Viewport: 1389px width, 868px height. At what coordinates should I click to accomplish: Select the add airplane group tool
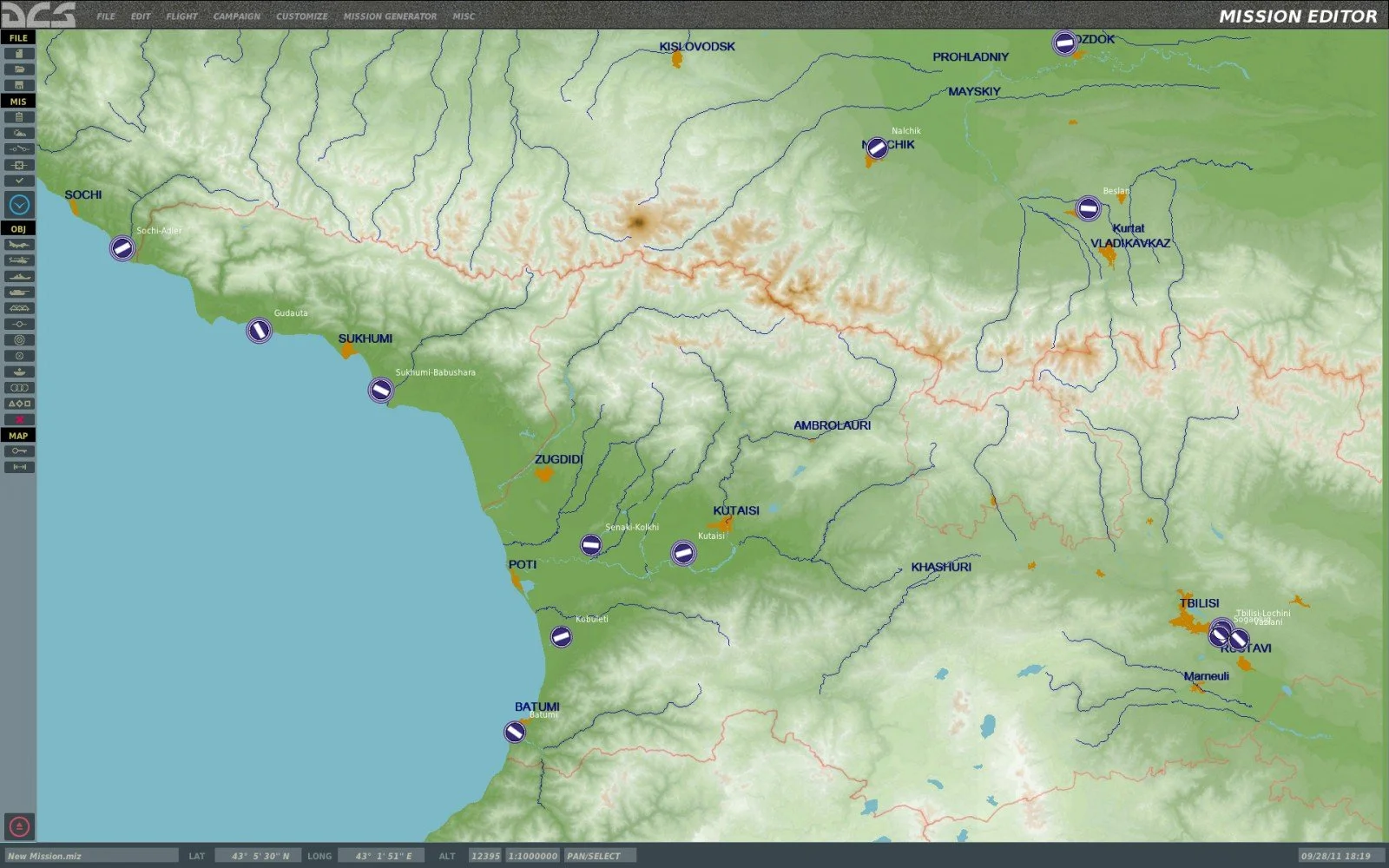[19, 245]
